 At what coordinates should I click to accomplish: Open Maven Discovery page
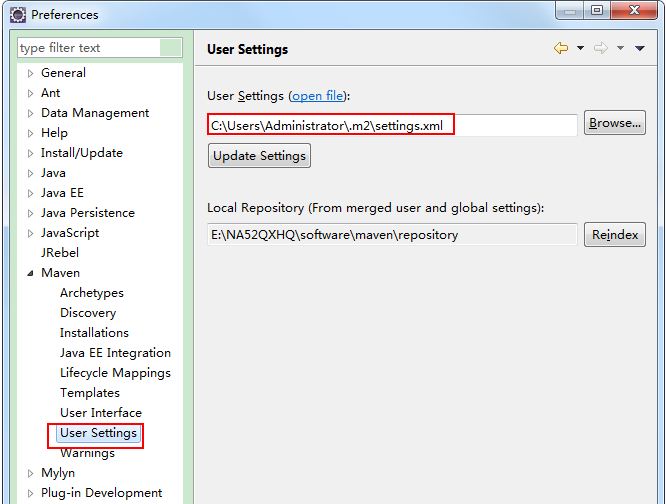point(88,313)
